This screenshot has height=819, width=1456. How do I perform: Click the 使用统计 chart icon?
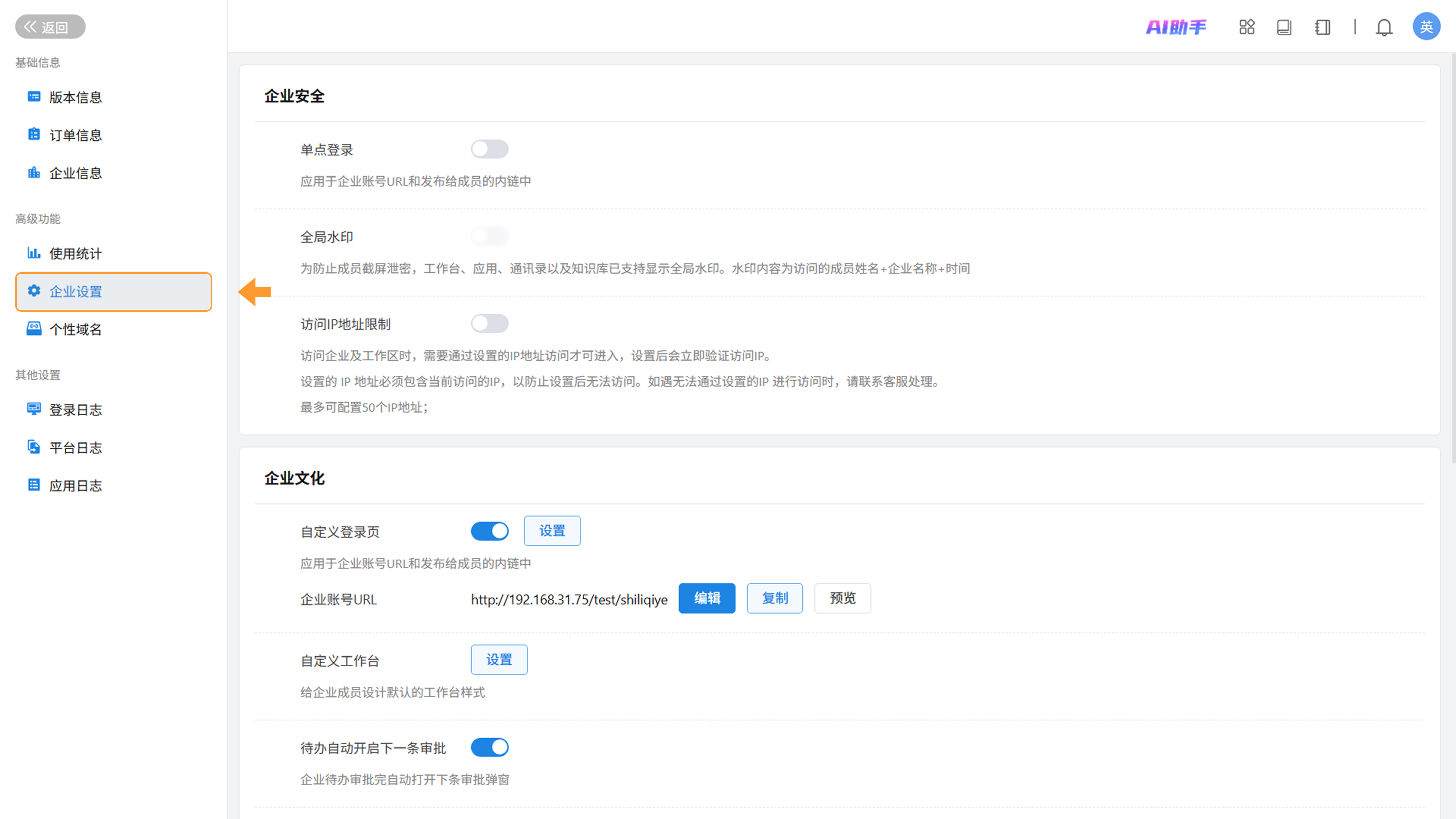pyautogui.click(x=34, y=253)
